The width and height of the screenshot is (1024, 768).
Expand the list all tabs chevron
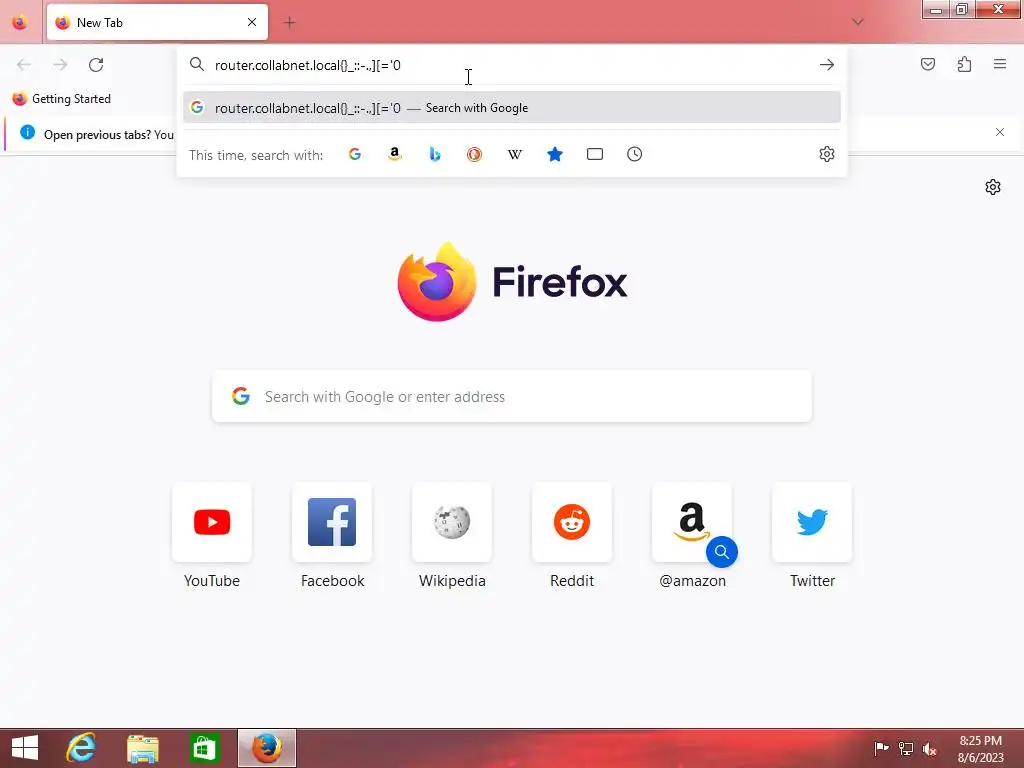[x=857, y=22]
